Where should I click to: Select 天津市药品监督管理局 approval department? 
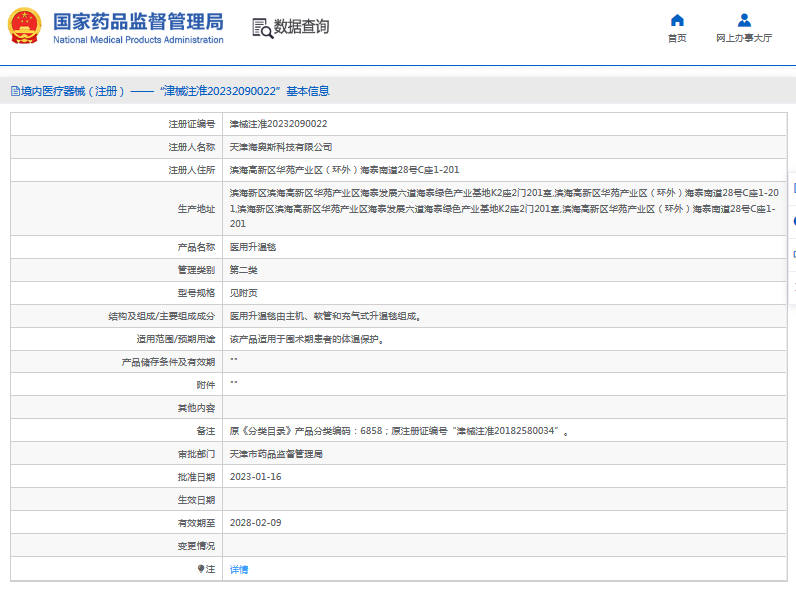(276, 453)
